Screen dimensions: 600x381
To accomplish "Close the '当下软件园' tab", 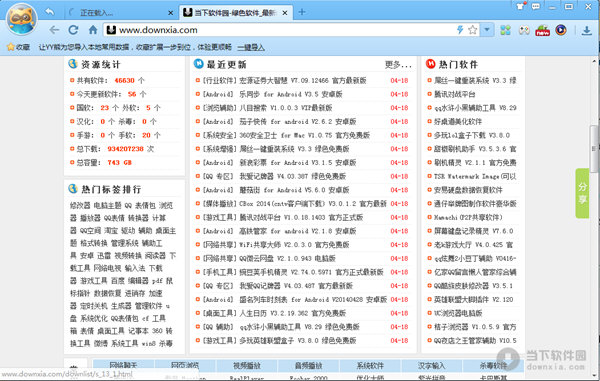I will point(285,13).
